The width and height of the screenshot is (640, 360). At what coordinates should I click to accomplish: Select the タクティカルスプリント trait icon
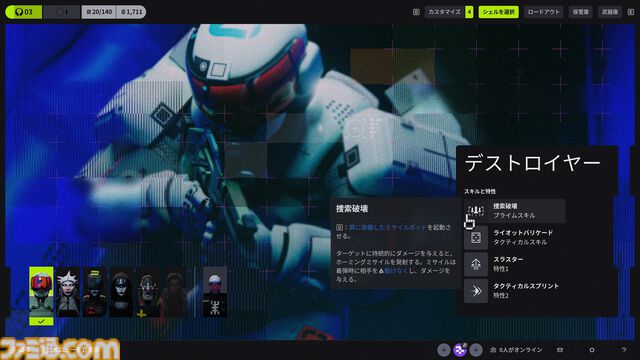476,291
